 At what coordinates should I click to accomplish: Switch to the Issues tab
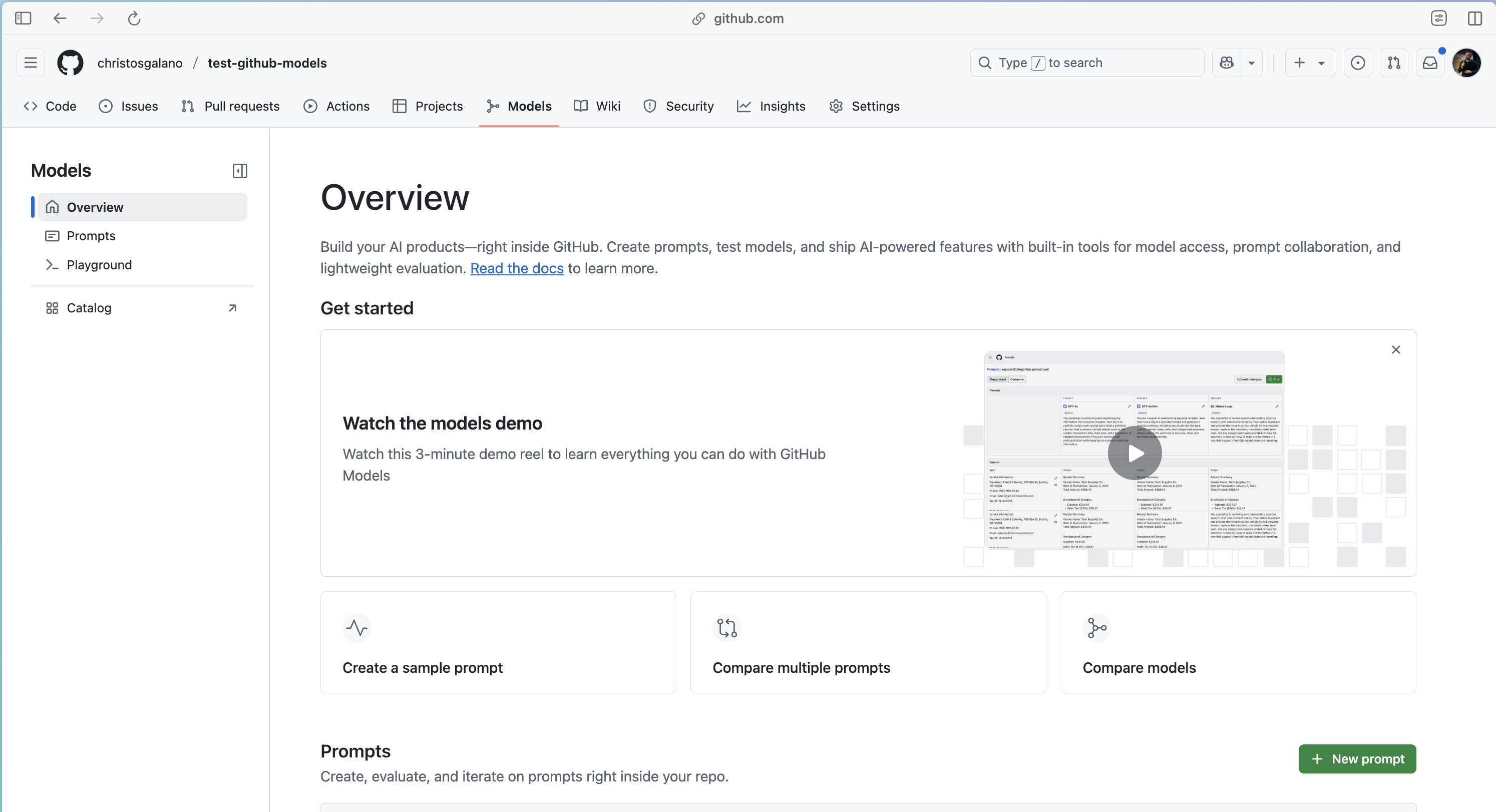(x=128, y=106)
